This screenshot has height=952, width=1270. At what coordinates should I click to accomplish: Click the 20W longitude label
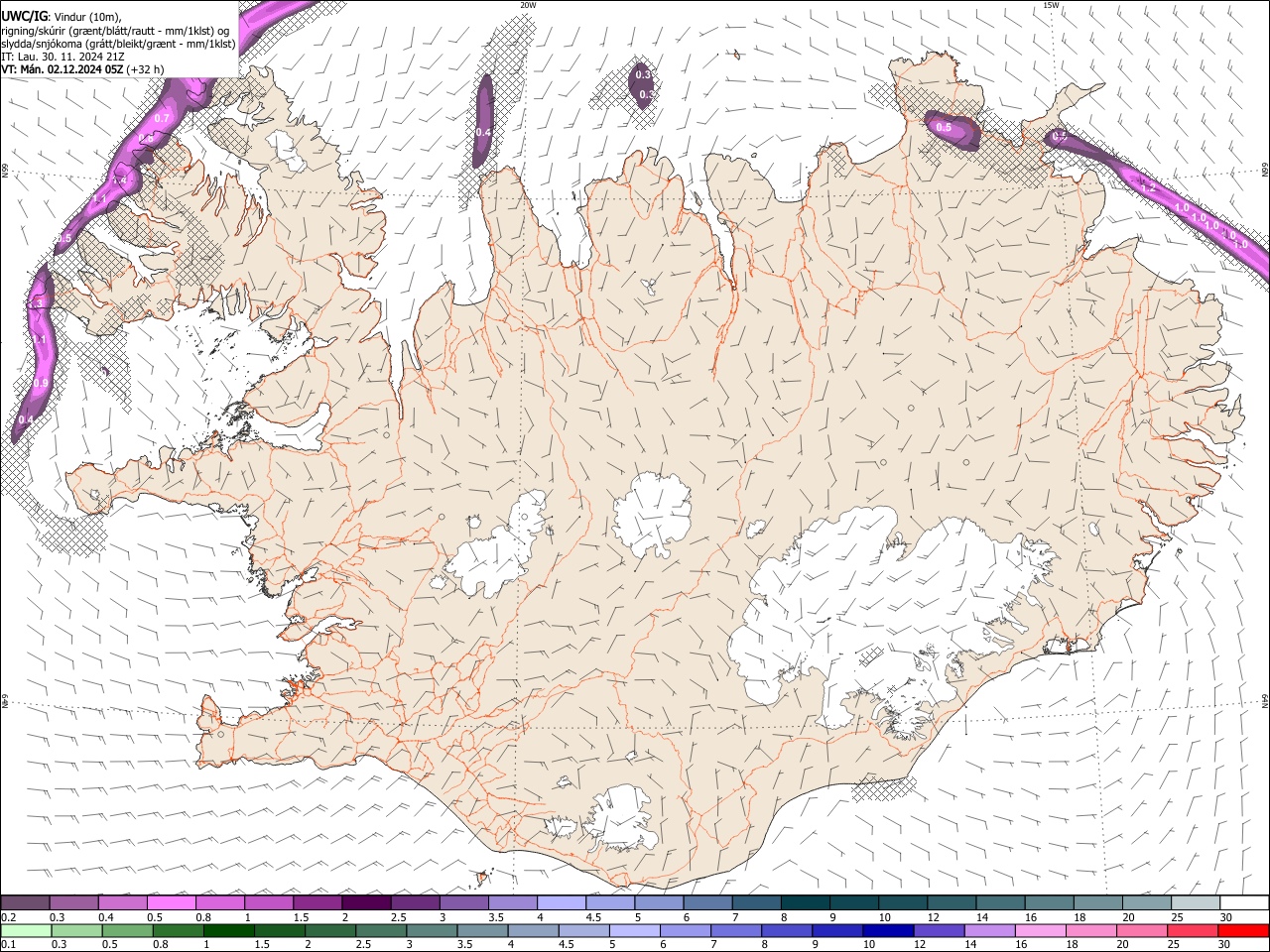click(528, 5)
